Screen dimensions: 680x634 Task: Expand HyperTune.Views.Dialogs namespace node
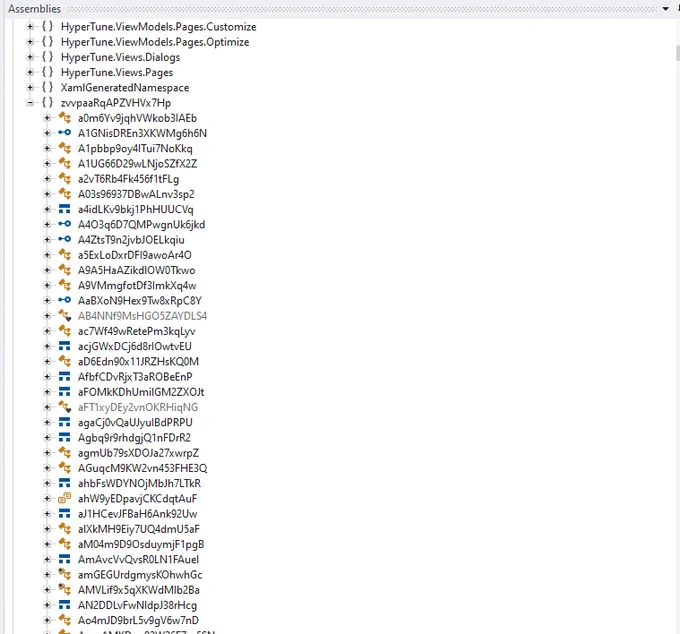[x=30, y=57]
